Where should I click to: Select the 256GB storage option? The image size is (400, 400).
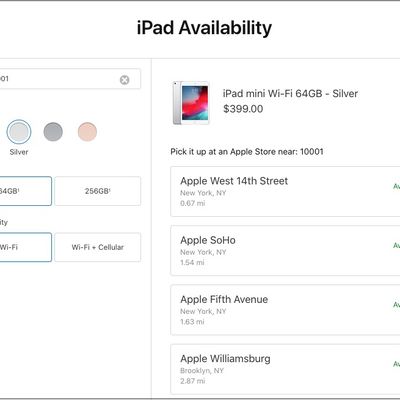97,191
